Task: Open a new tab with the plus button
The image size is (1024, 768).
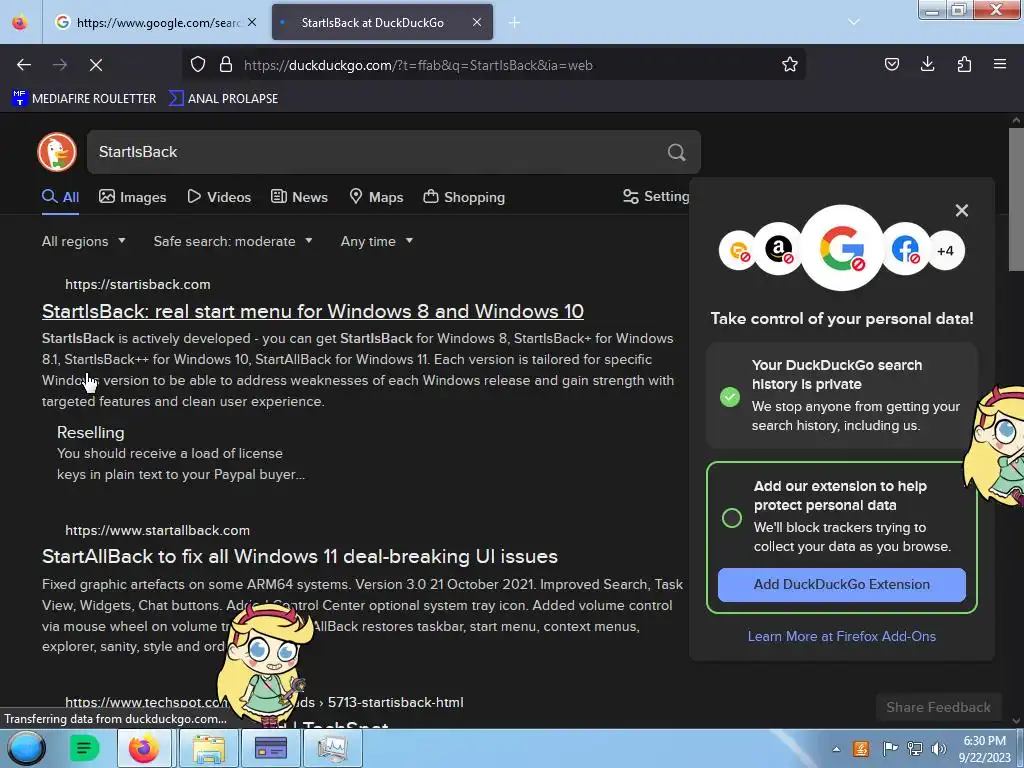Action: pyautogui.click(x=515, y=23)
